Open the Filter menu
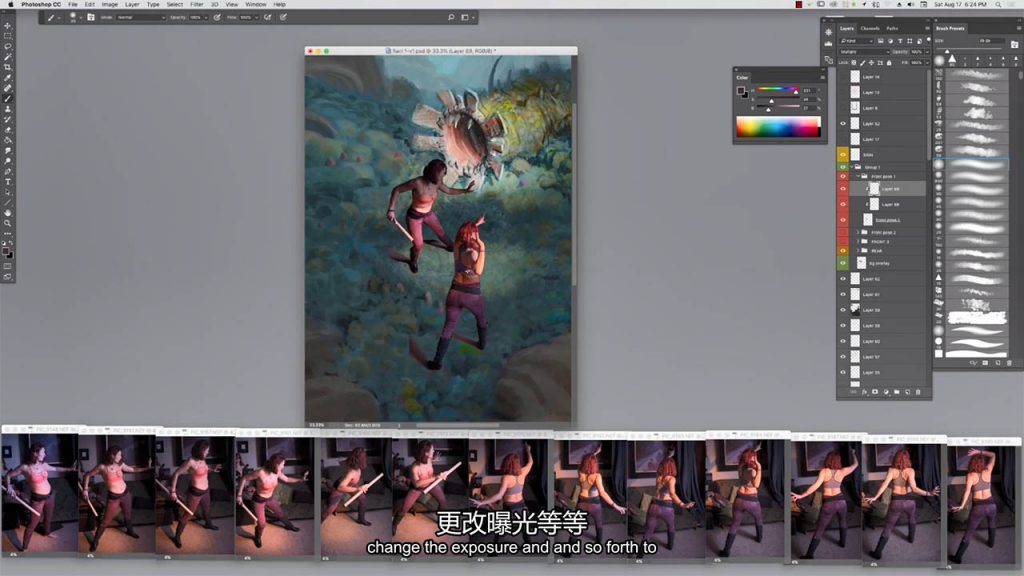Screen dimensions: 1024x576 (197, 4)
